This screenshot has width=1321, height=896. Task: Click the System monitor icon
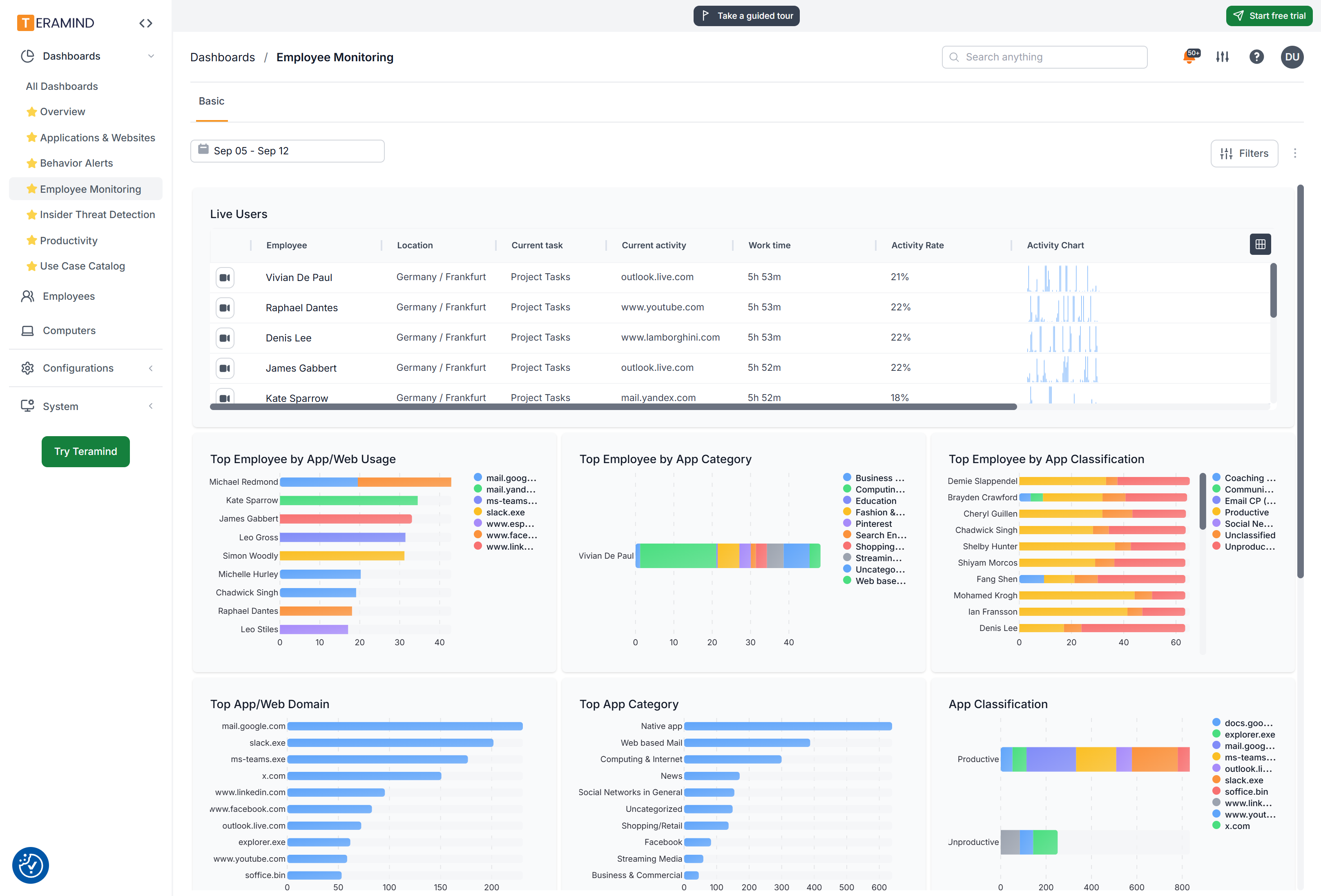(27, 406)
